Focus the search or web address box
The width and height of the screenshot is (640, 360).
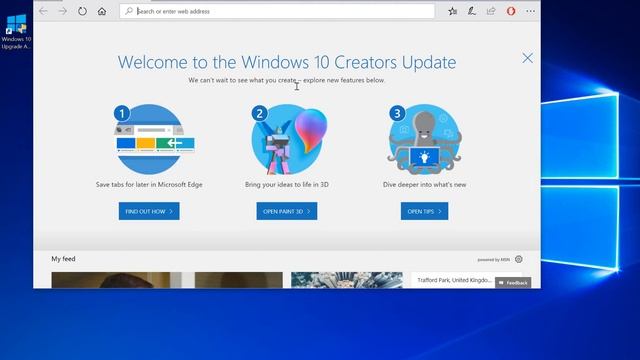point(277,11)
